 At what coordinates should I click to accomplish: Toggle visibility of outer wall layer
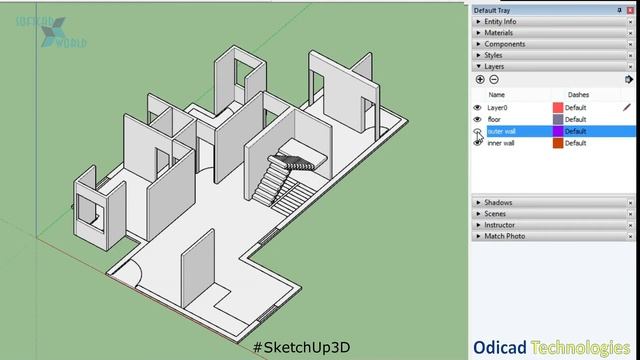click(477, 131)
